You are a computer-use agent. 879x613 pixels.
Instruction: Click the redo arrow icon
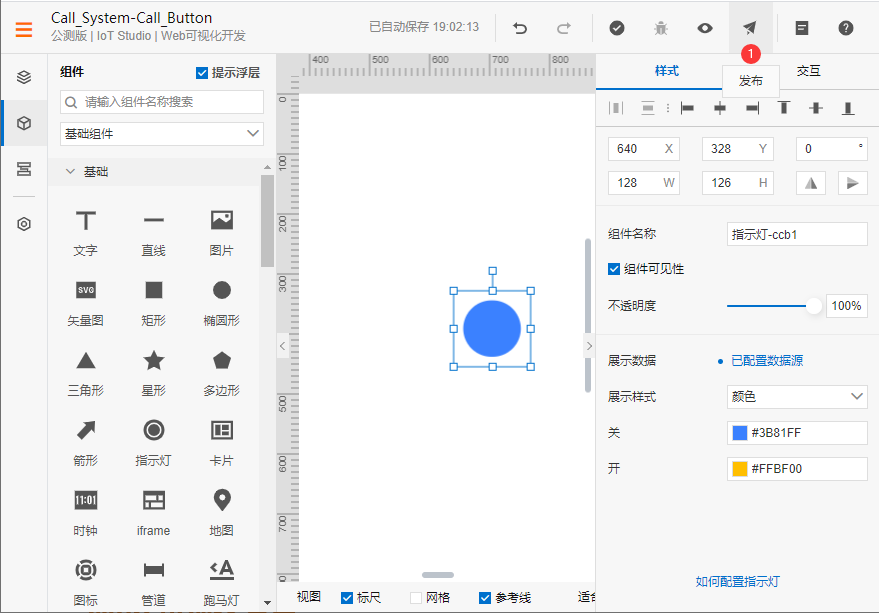(564, 28)
